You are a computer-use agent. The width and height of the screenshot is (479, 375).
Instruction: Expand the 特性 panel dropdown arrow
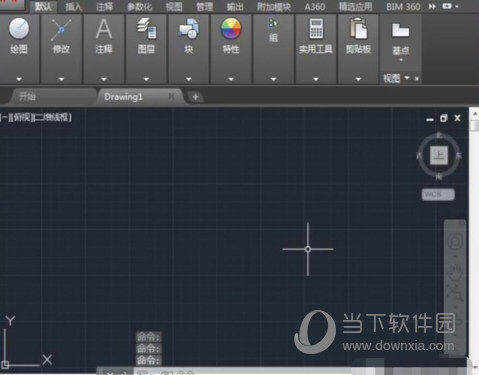(231, 79)
